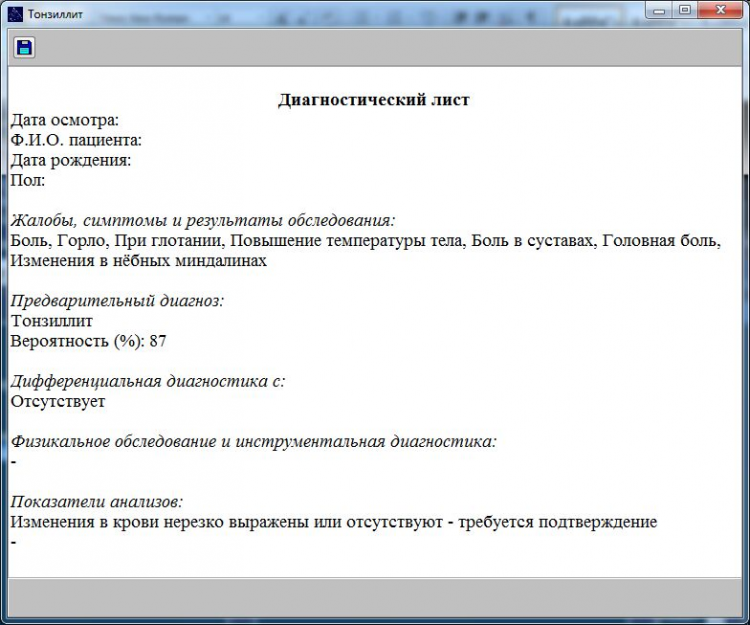Viewport: 750px width, 625px height.
Task: Click the Тонзиллит title bar text
Action: coord(55,14)
